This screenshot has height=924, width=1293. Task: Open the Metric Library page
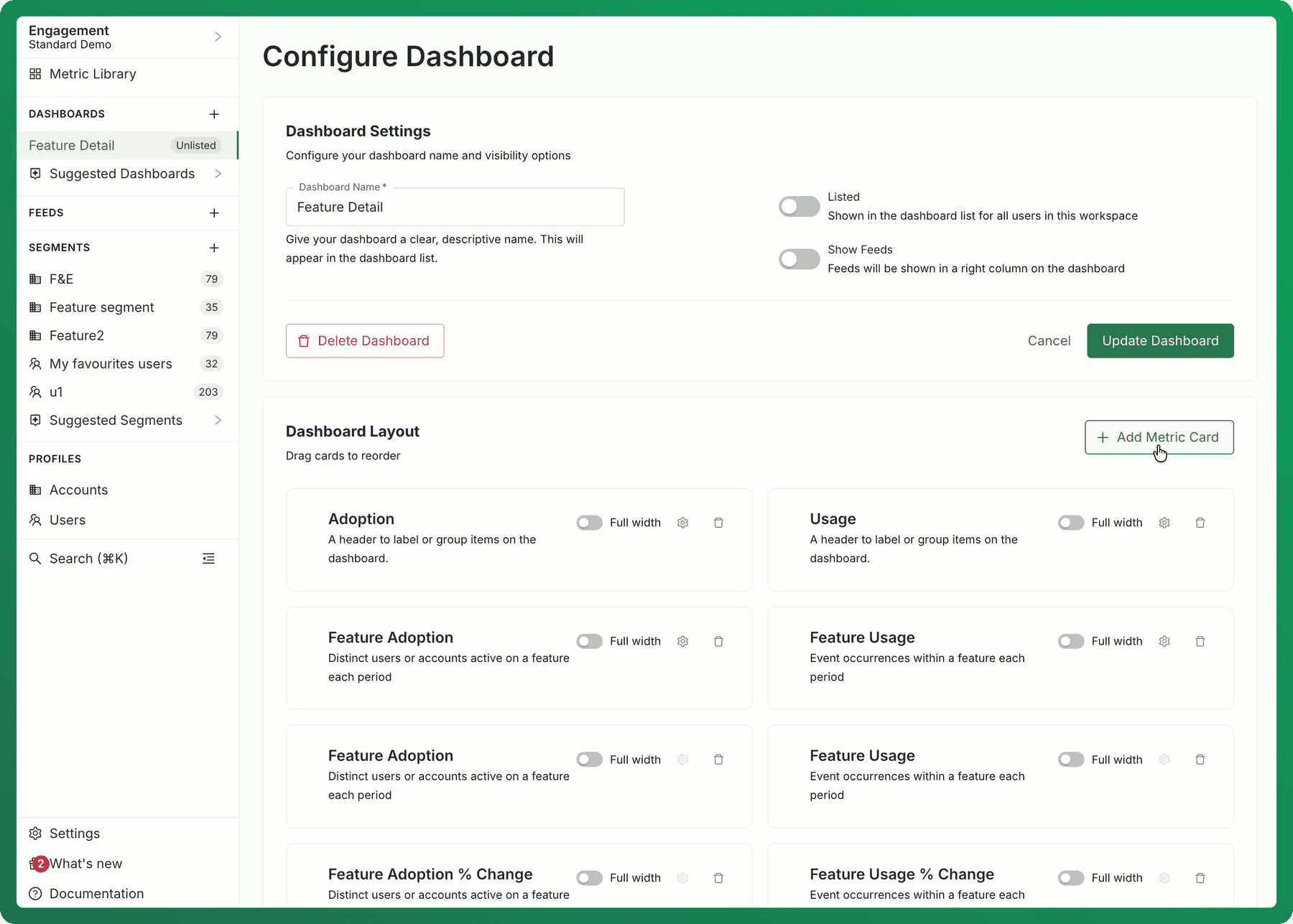click(x=127, y=74)
